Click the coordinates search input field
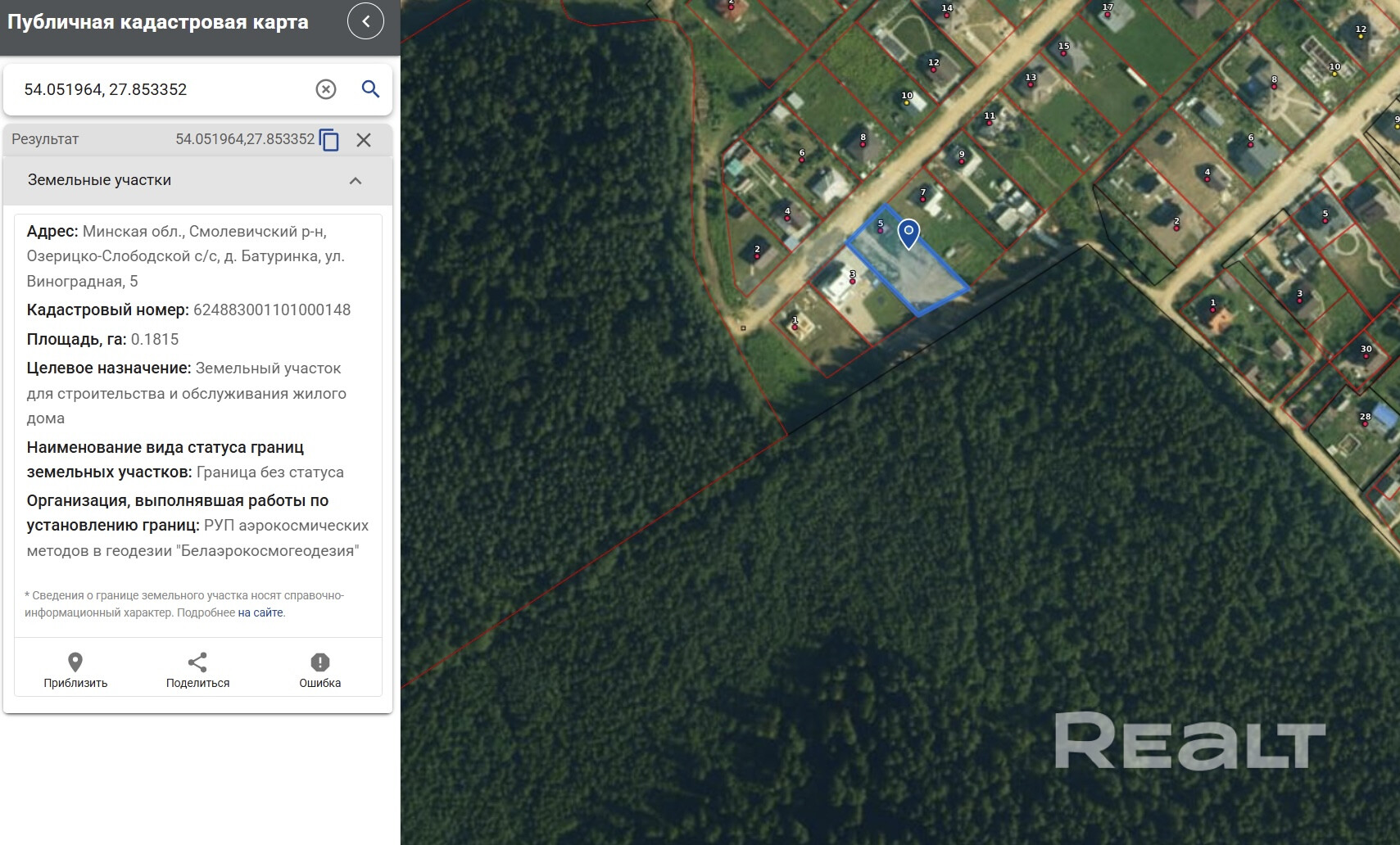1400x845 pixels. tap(164, 89)
